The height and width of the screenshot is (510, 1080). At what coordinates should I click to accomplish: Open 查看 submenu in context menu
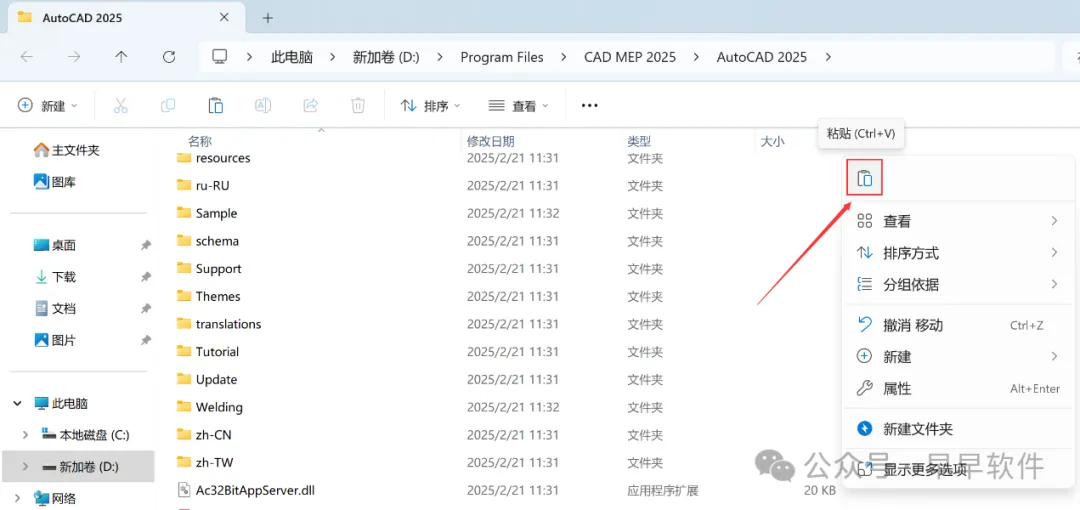[957, 221]
